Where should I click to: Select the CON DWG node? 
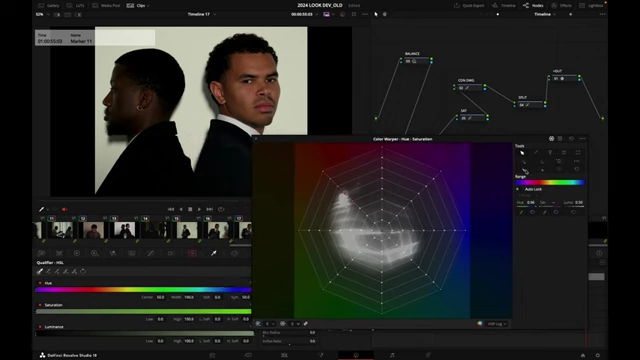tap(469, 87)
